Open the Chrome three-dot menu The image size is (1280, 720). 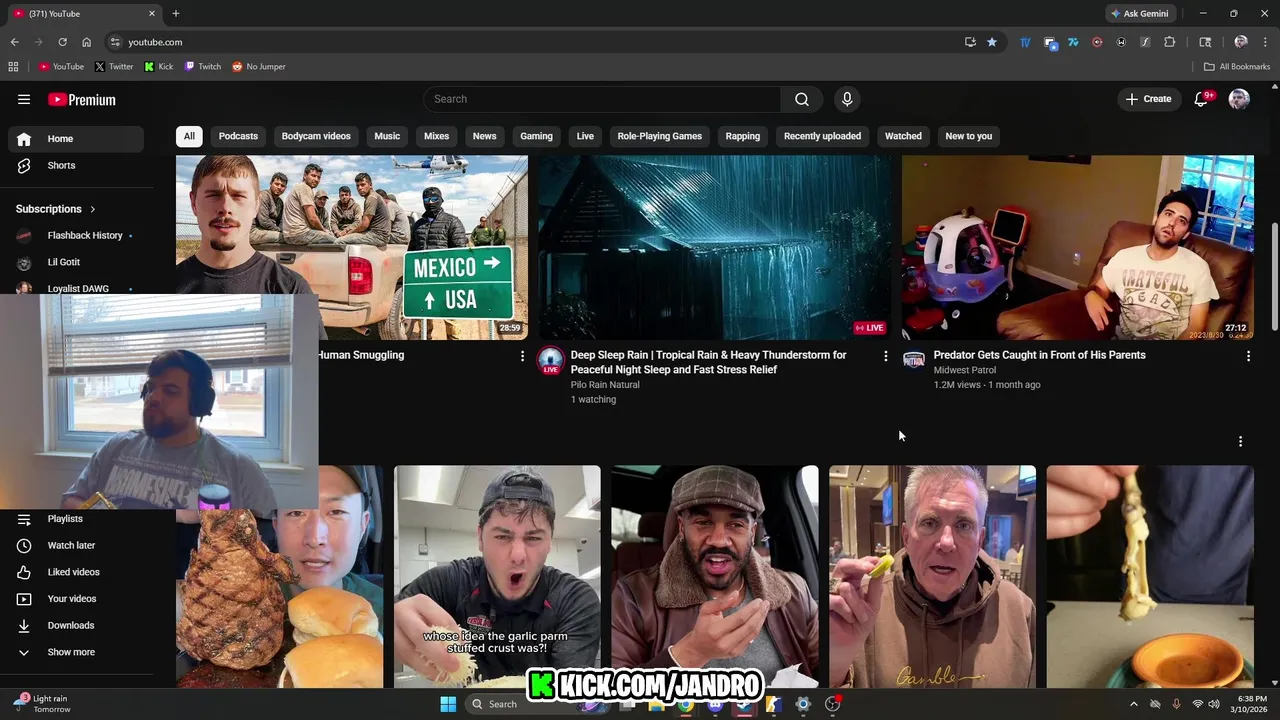[1265, 42]
